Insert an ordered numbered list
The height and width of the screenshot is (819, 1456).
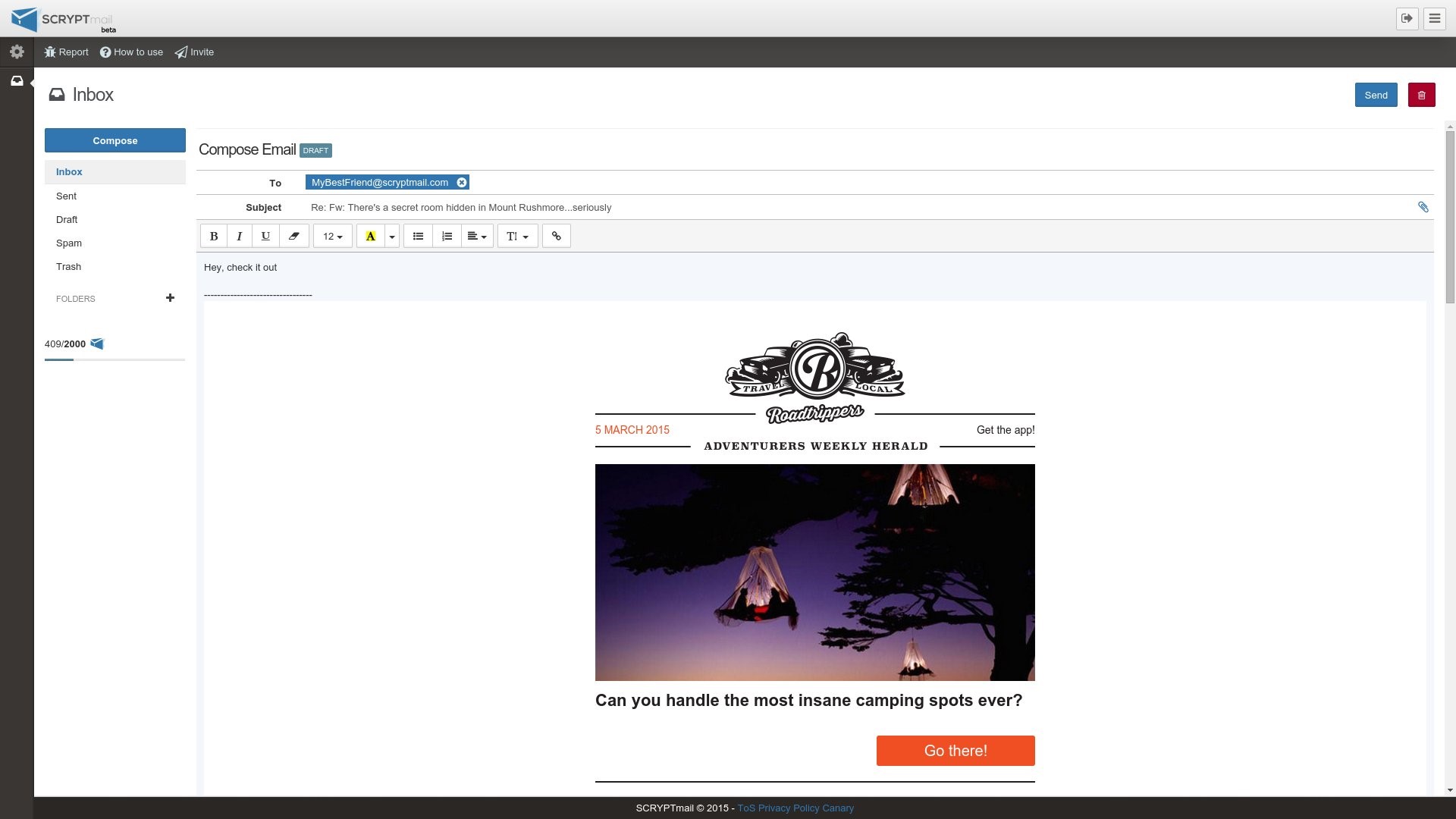(x=447, y=236)
